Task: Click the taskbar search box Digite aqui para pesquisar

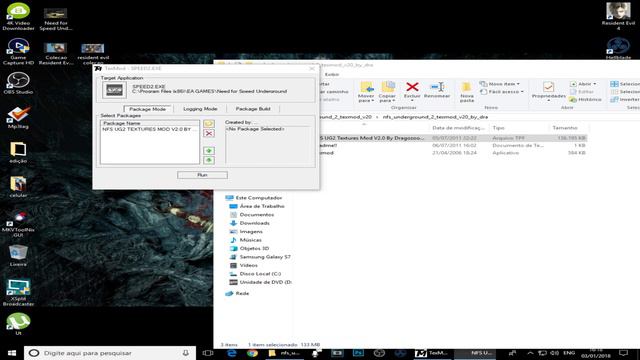Action: (109, 353)
